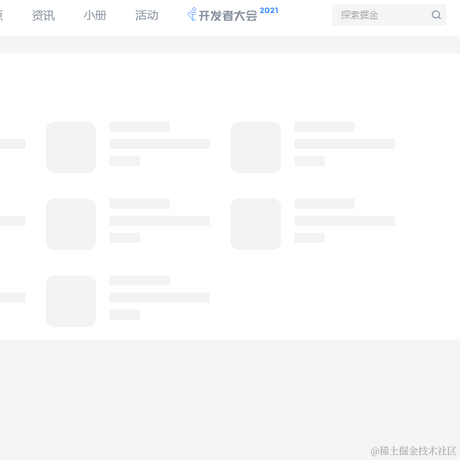Open the 资讯 navigation tab

43,15
